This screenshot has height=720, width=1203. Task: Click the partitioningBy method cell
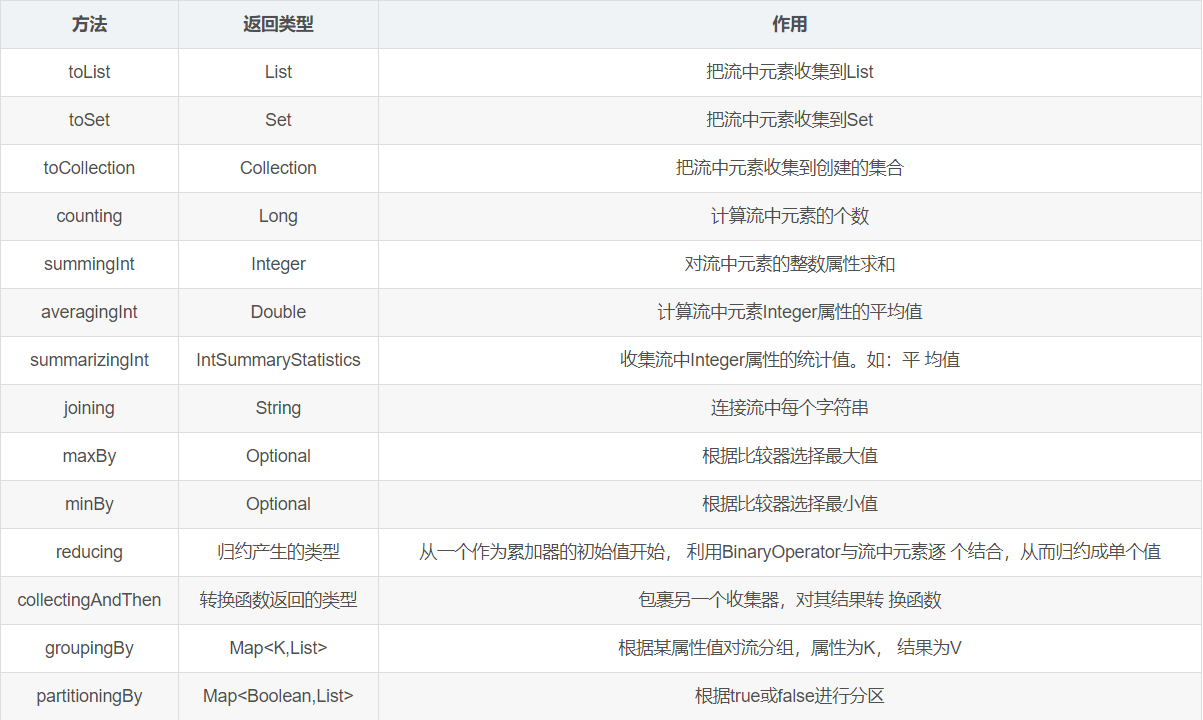(x=89, y=696)
